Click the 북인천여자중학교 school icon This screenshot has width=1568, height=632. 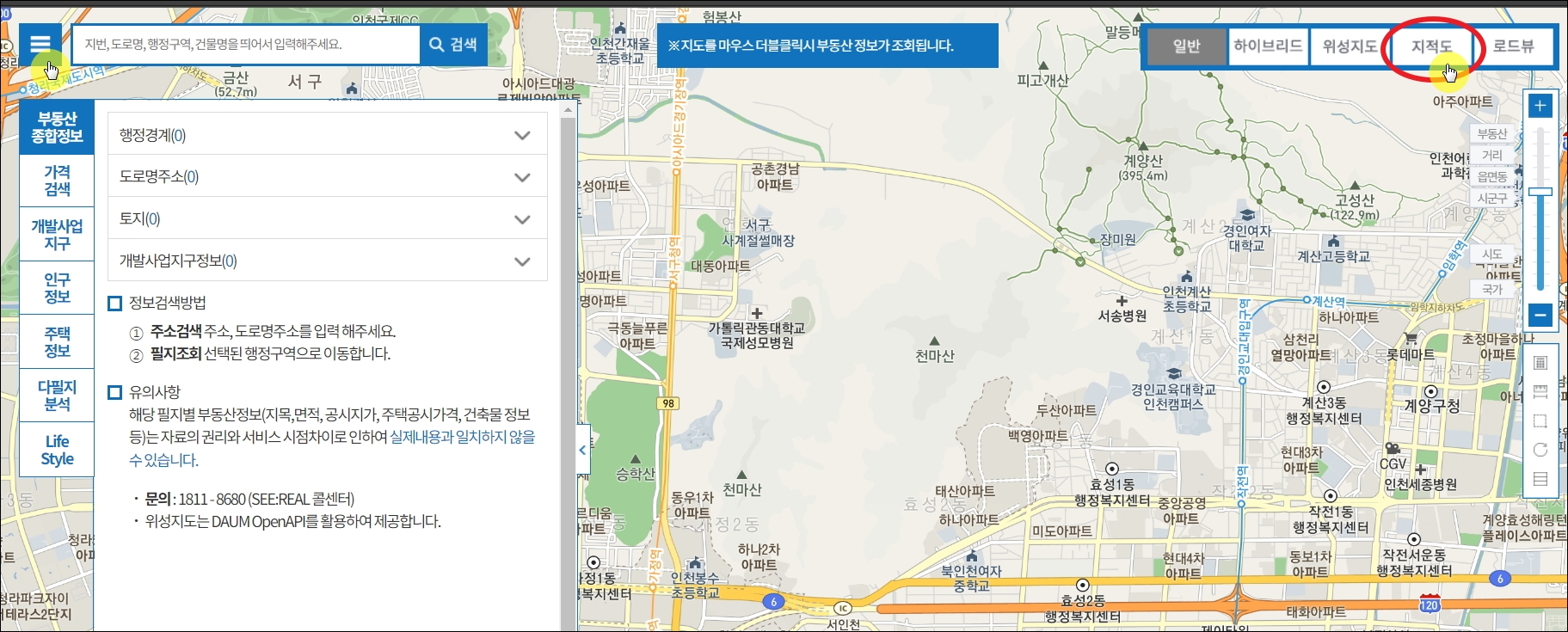coord(971,556)
